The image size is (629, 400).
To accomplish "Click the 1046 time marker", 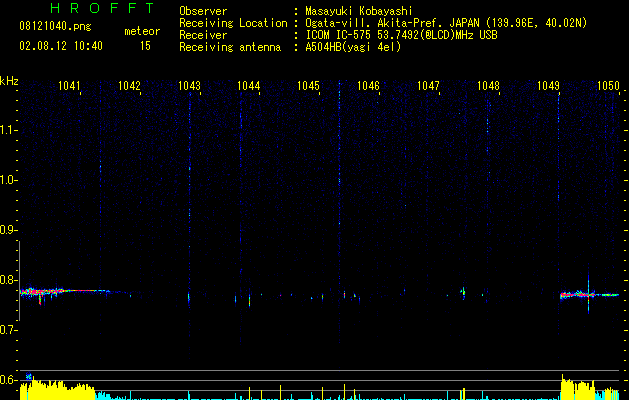I will (x=368, y=86).
